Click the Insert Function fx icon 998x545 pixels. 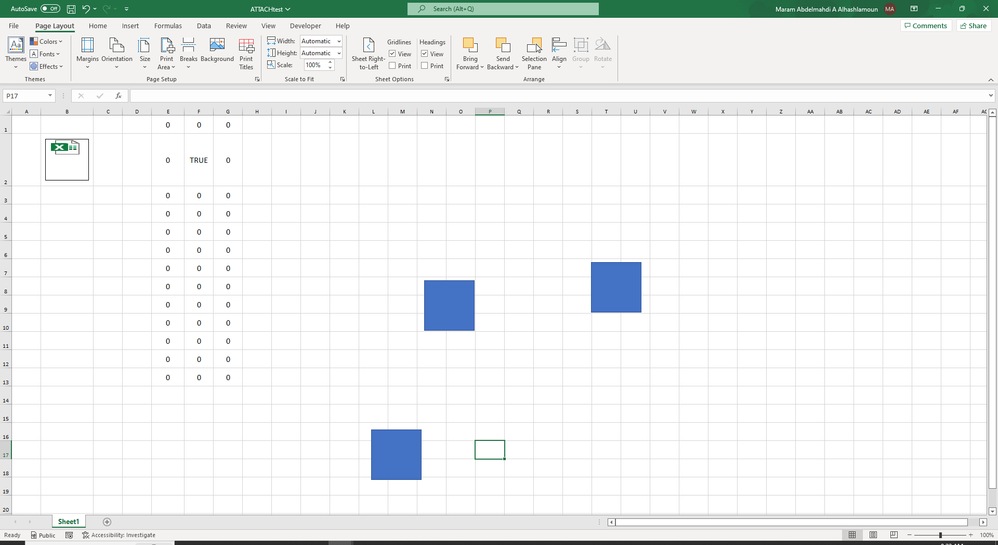click(x=118, y=96)
